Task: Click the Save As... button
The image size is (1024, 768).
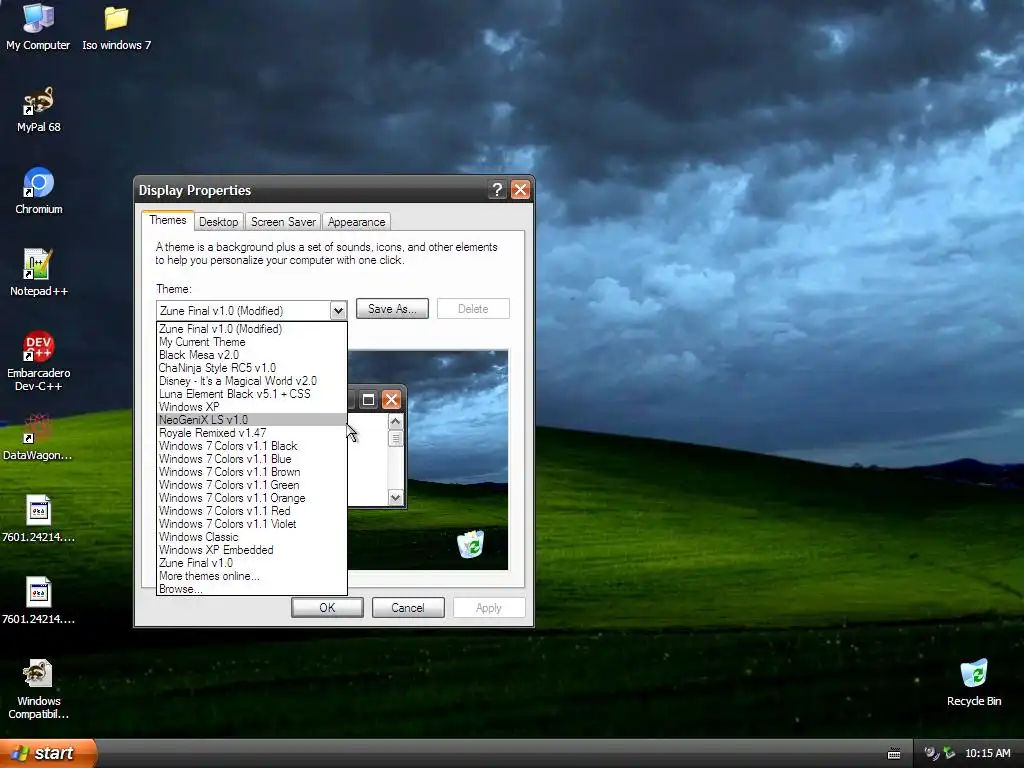Action: click(x=392, y=309)
